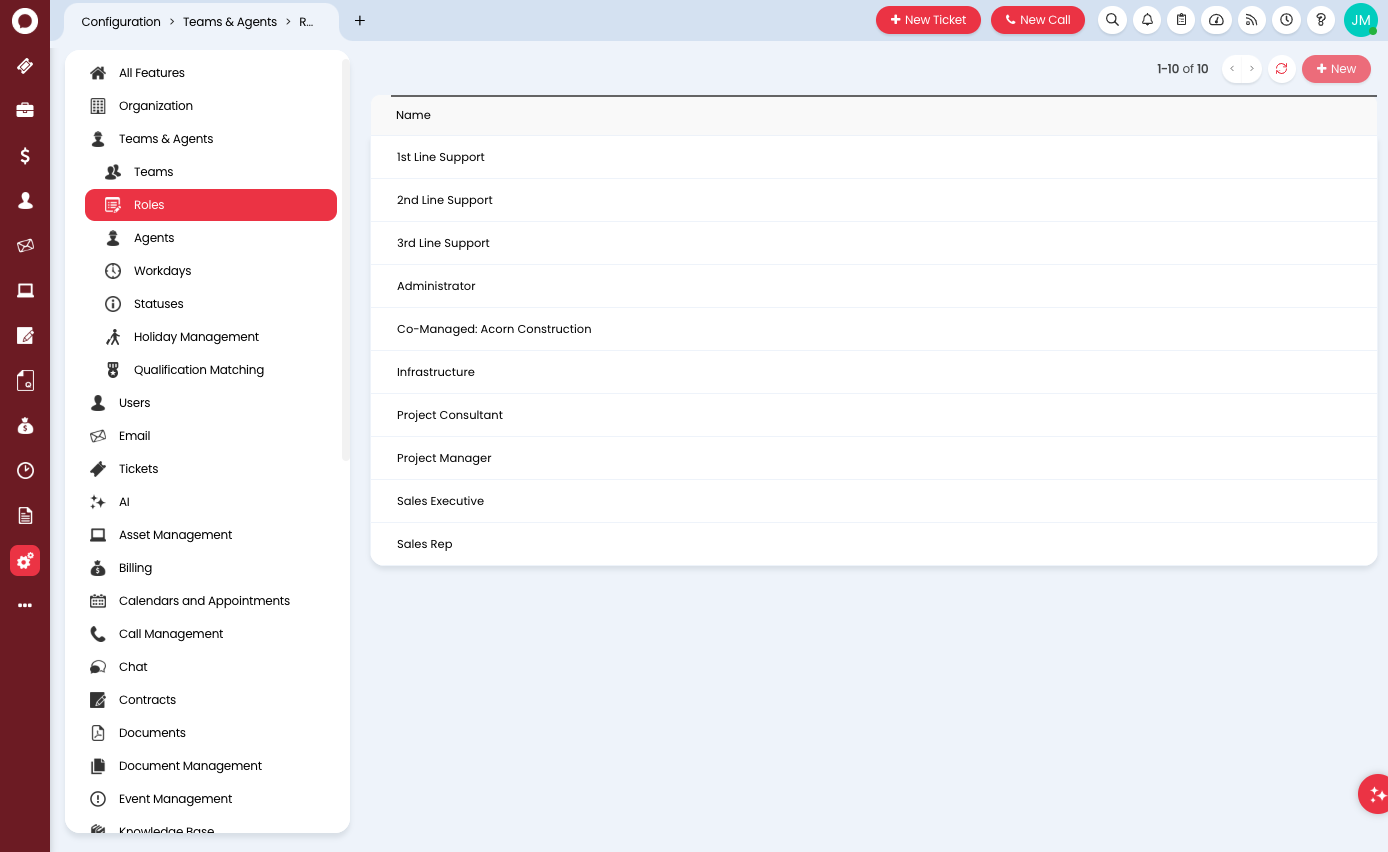This screenshot has height=852, width=1388.
Task: Go to next page arrow
Action: point(1252,69)
